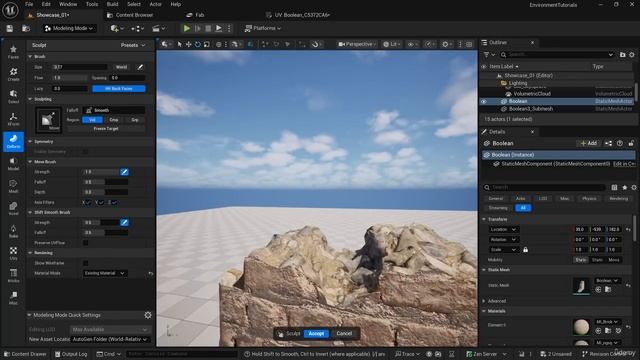Uncheck the X axis filter checkbox
Viewport: 640px width, 360px height.
pos(88,202)
